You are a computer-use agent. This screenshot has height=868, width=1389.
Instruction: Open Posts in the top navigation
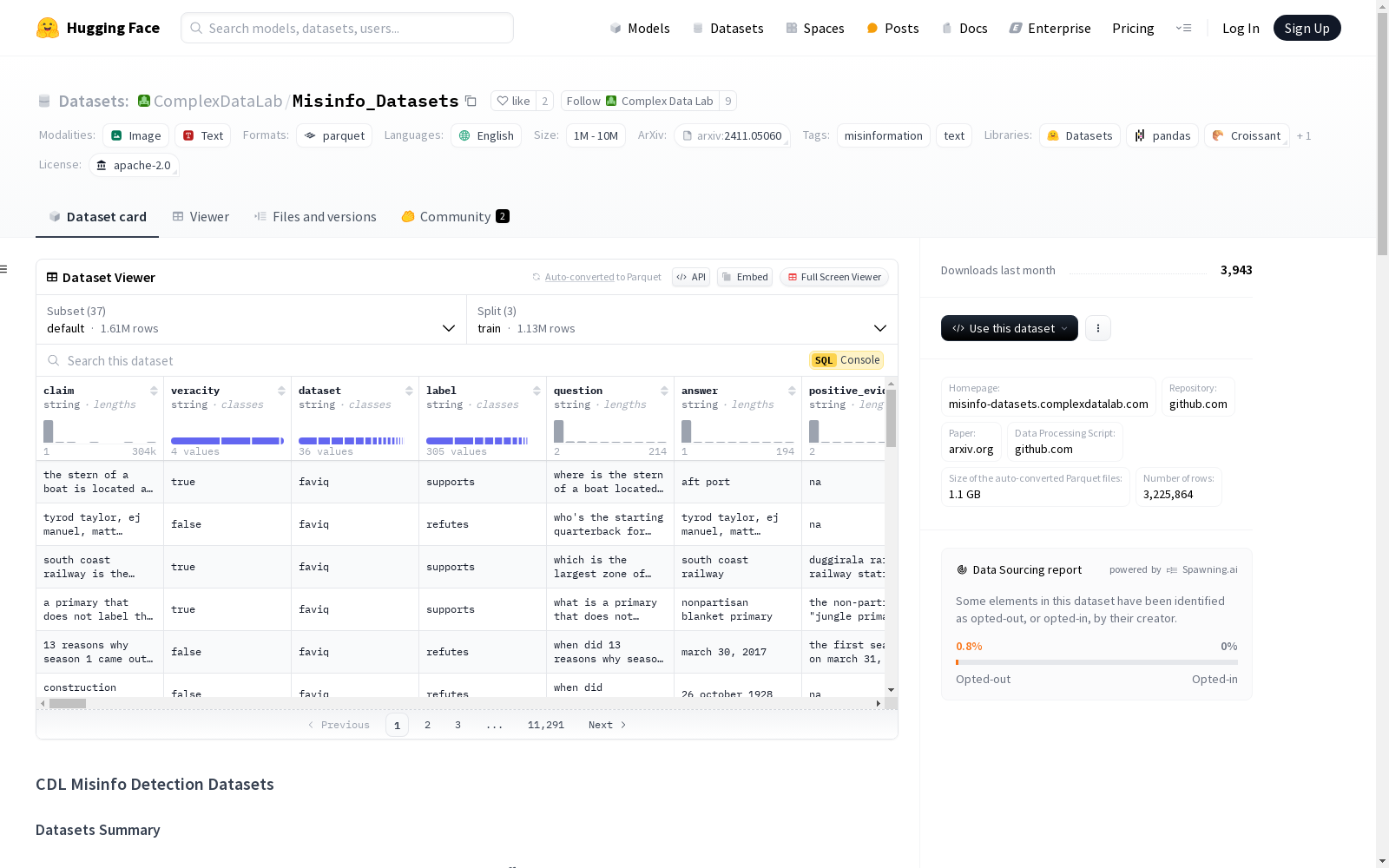892,28
